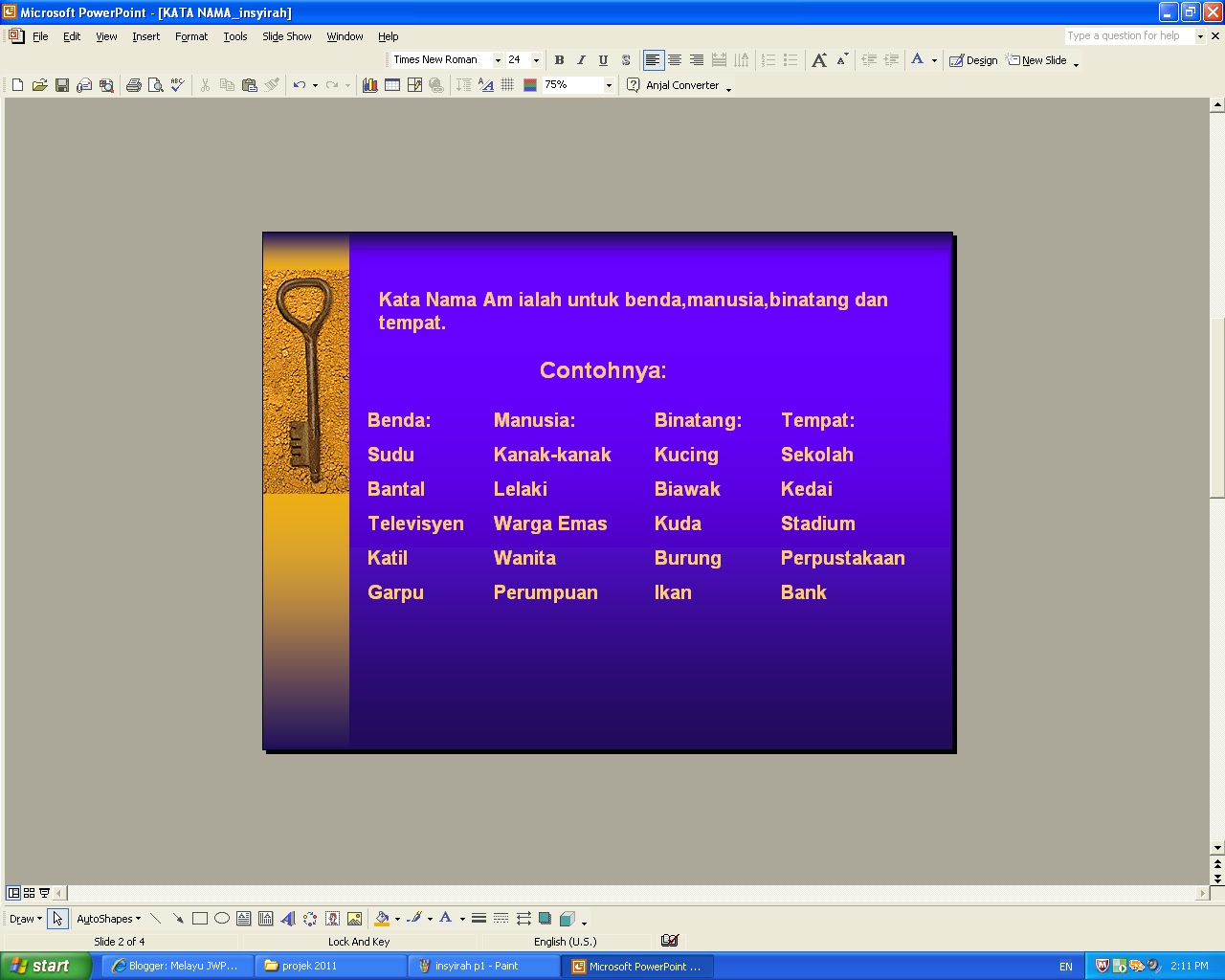1225x980 pixels.
Task: Center the text
Action: pyautogui.click(x=675, y=60)
